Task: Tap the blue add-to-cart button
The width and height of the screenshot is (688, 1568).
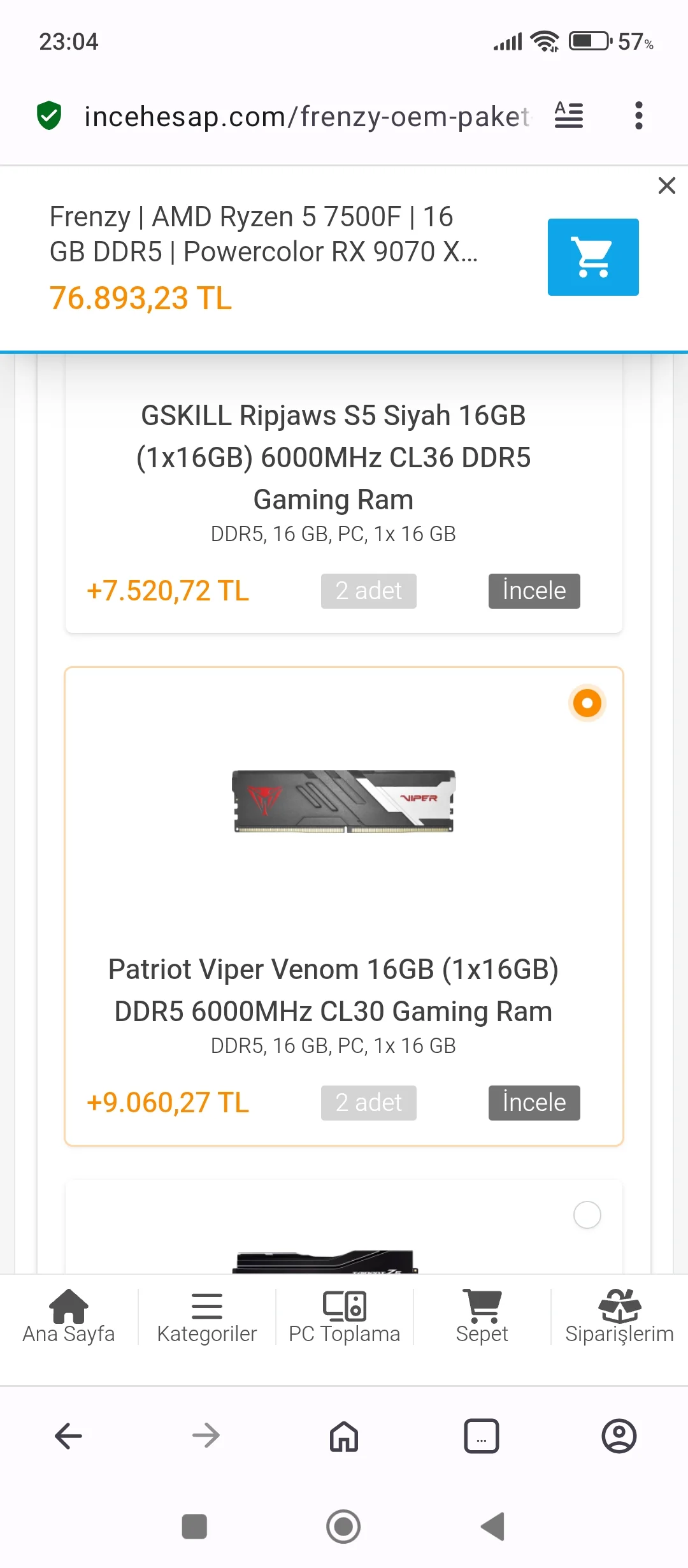Action: click(x=592, y=257)
